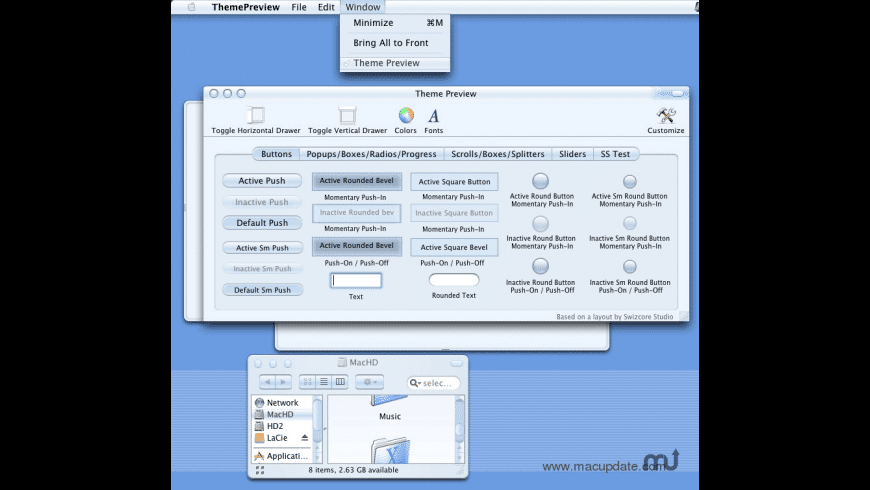Open the ThemePreview application menu
Image resolution: width=870 pixels, height=490 pixels.
(x=245, y=7)
